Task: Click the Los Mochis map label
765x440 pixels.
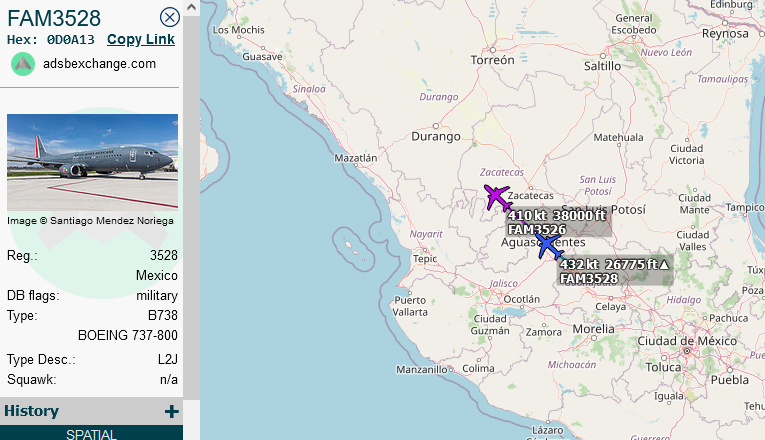Action: point(239,30)
